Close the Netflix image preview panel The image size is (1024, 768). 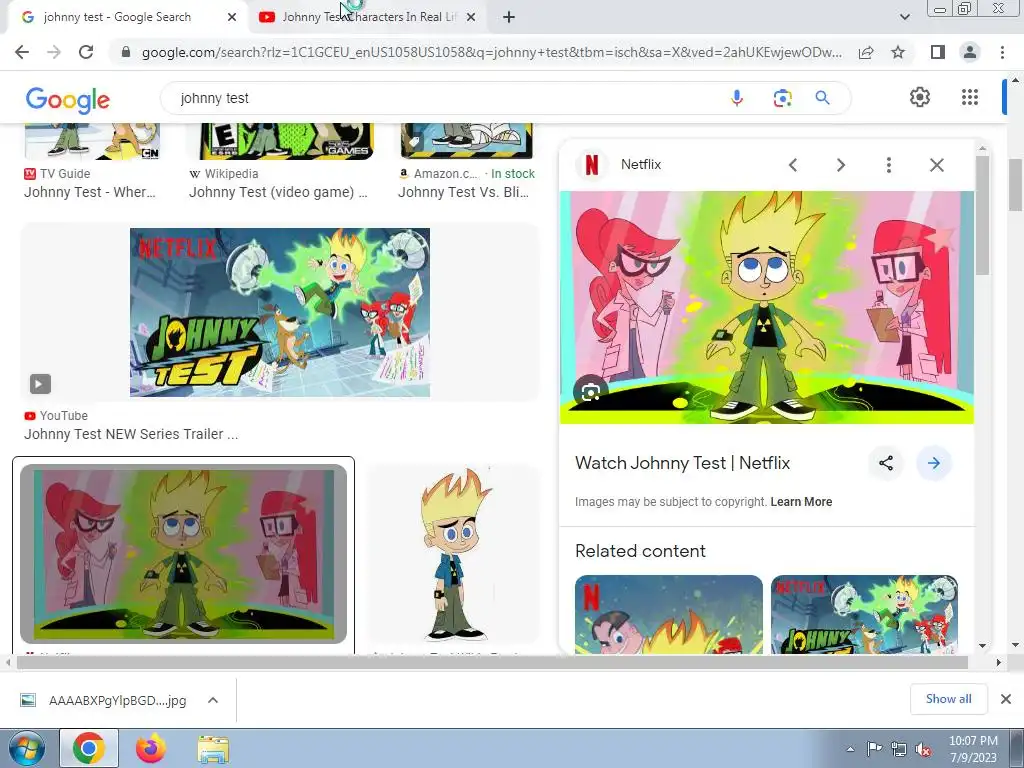[x=936, y=165]
